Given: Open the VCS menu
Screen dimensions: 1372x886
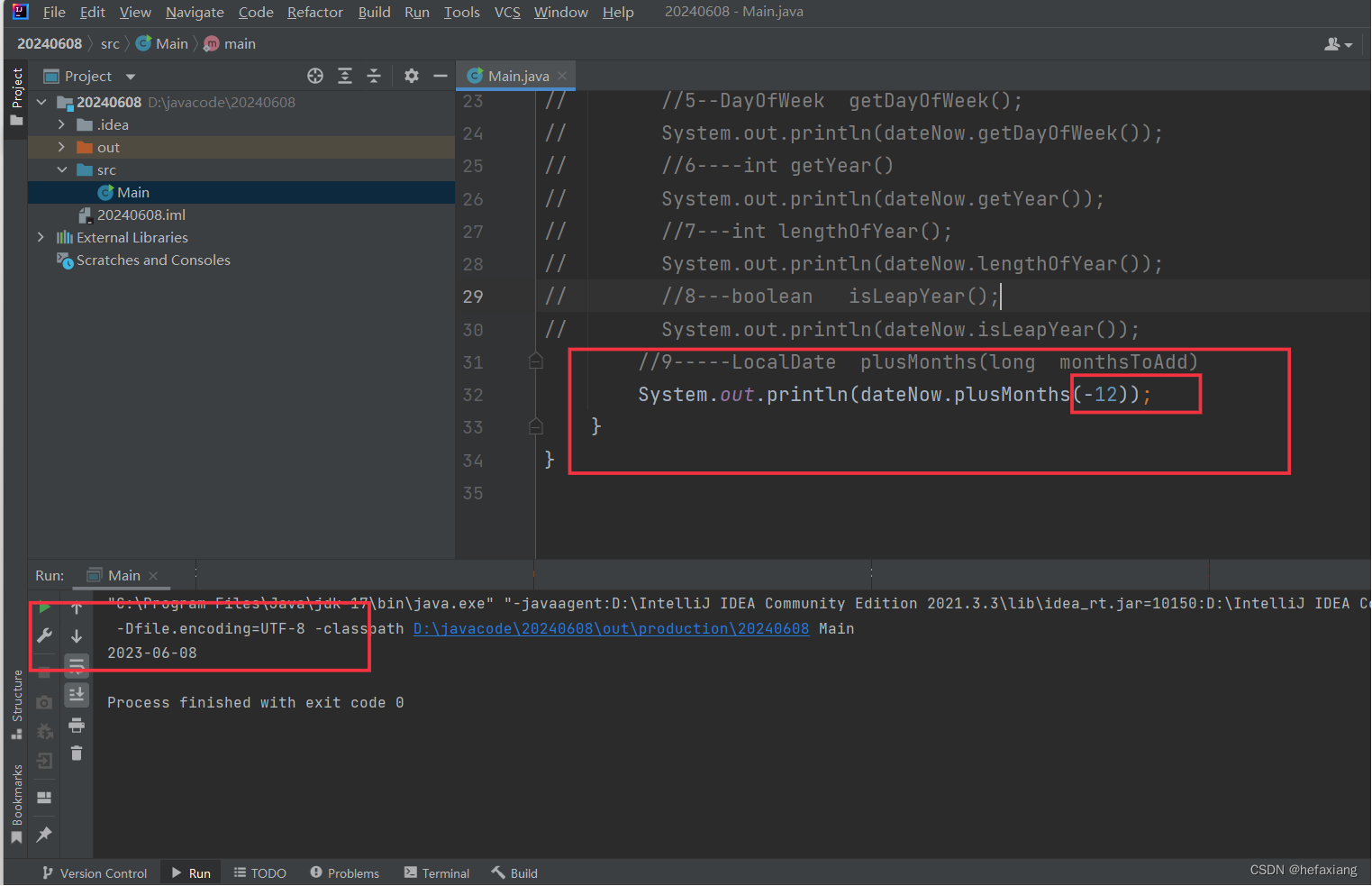Looking at the screenshot, I should [x=507, y=12].
